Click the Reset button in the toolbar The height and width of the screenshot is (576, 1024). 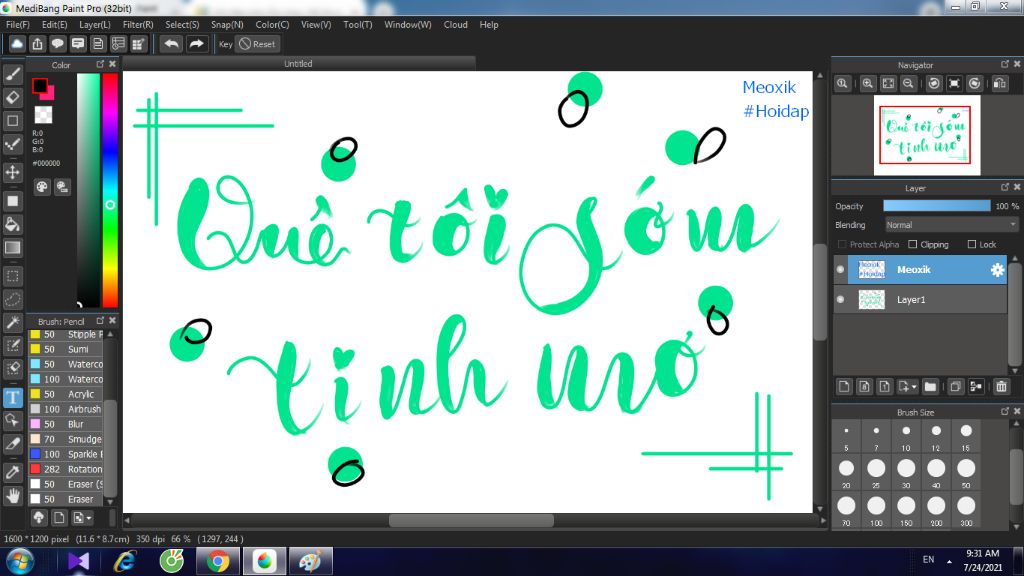click(x=257, y=44)
